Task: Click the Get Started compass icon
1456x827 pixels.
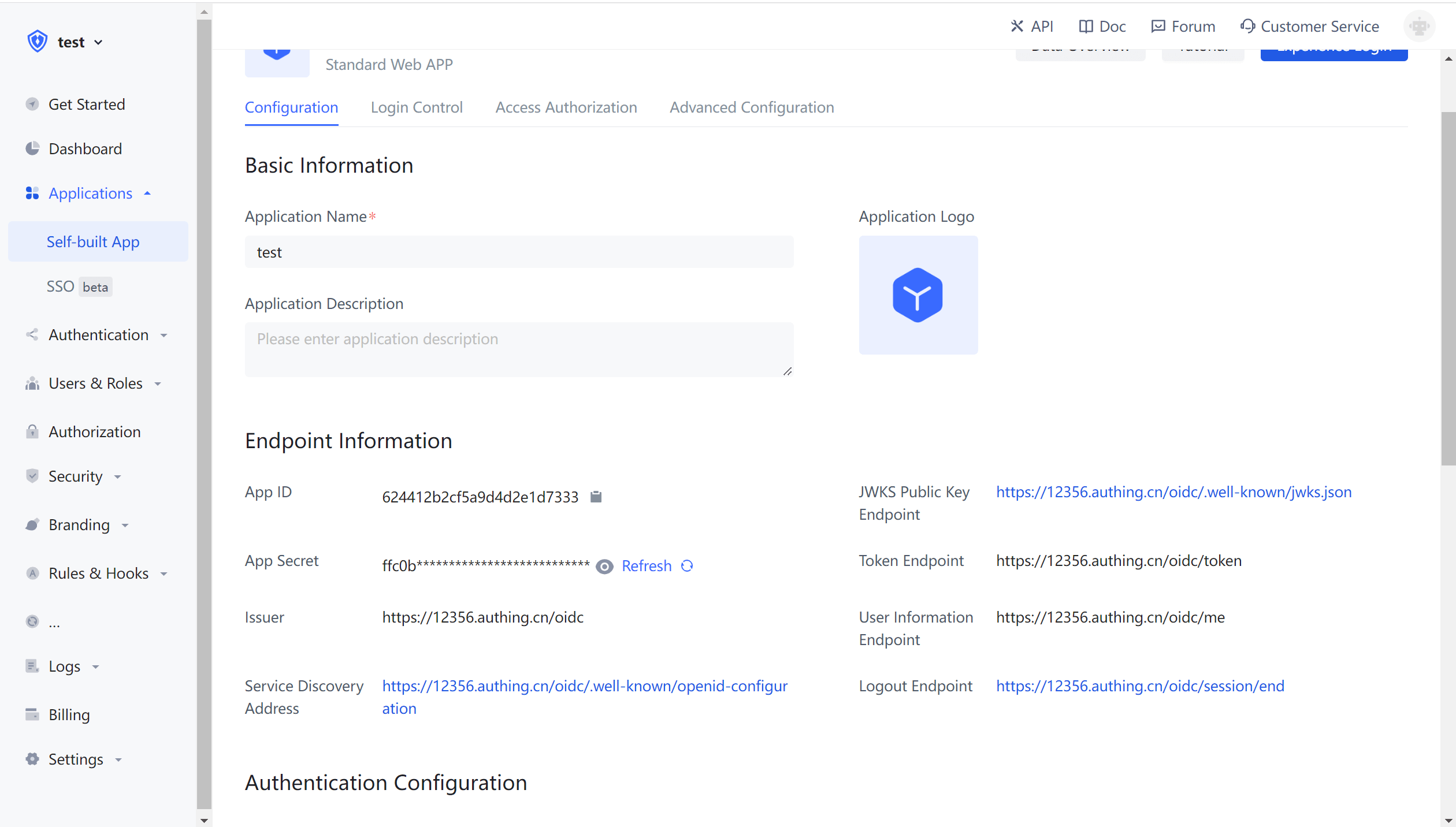Action: point(32,104)
